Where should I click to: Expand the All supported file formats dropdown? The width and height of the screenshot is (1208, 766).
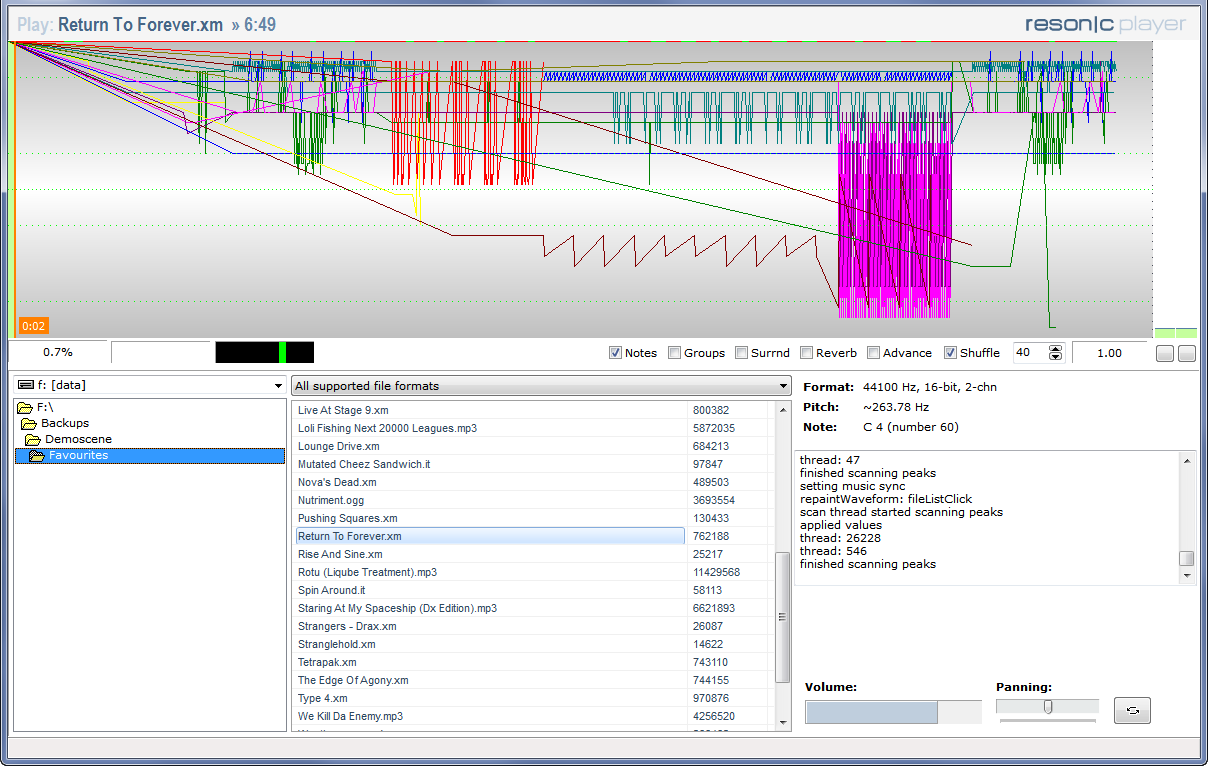(x=540, y=386)
